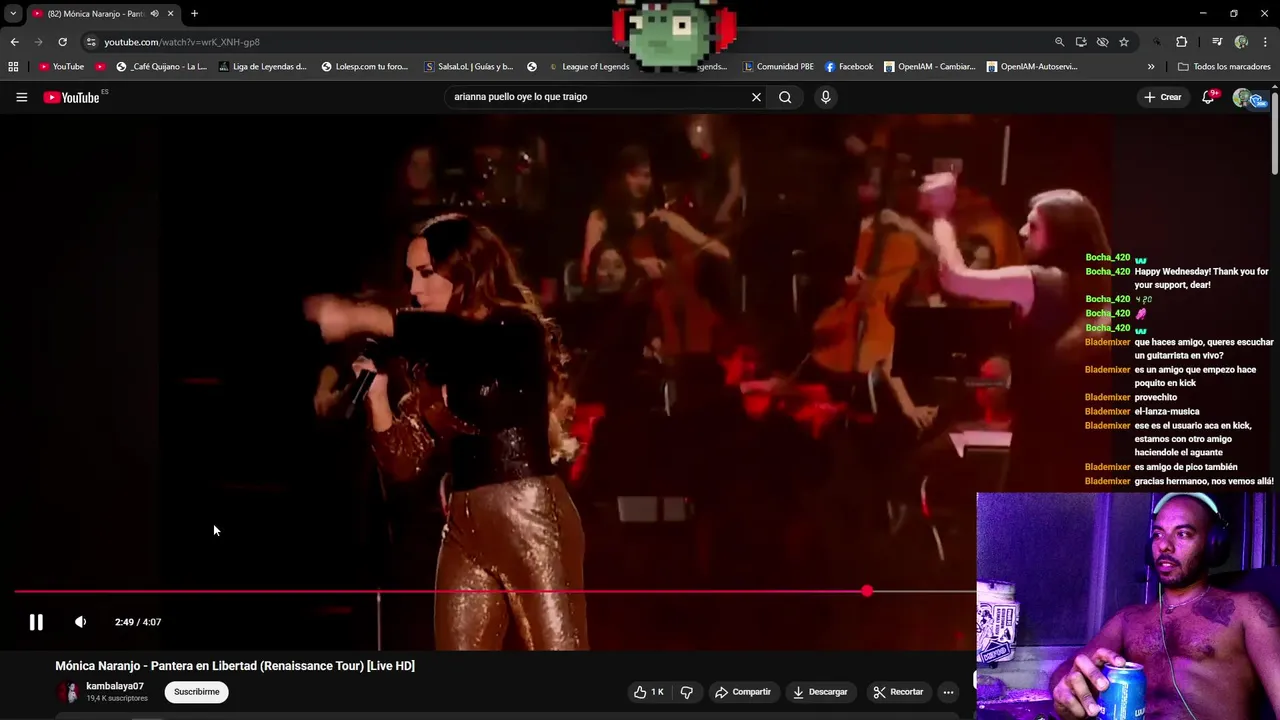
Task: Open Comunidad PBE bookmark
Action: tap(779, 67)
